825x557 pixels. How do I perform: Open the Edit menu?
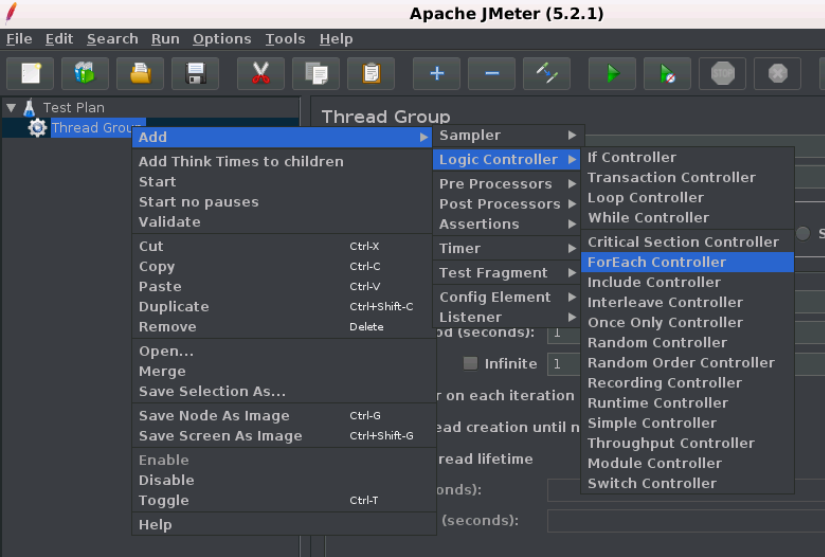tap(59, 39)
